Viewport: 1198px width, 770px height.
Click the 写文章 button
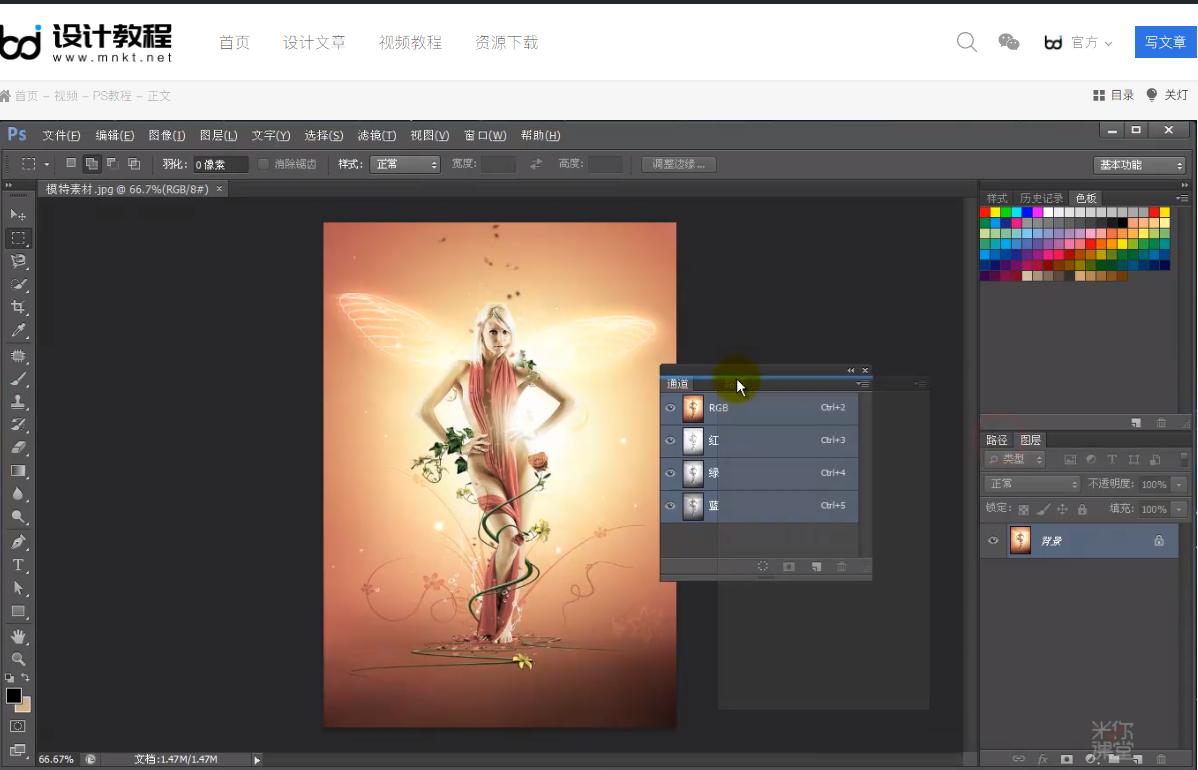coord(1165,42)
